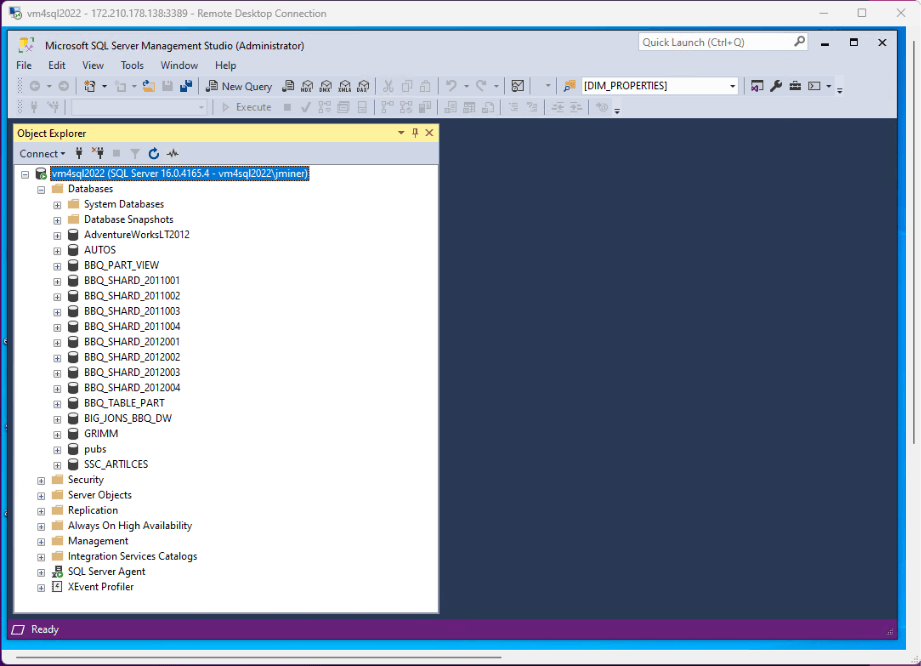This screenshot has height=666, width=921.
Task: Click the XEvent Profiler icon
Action: pos(57,586)
